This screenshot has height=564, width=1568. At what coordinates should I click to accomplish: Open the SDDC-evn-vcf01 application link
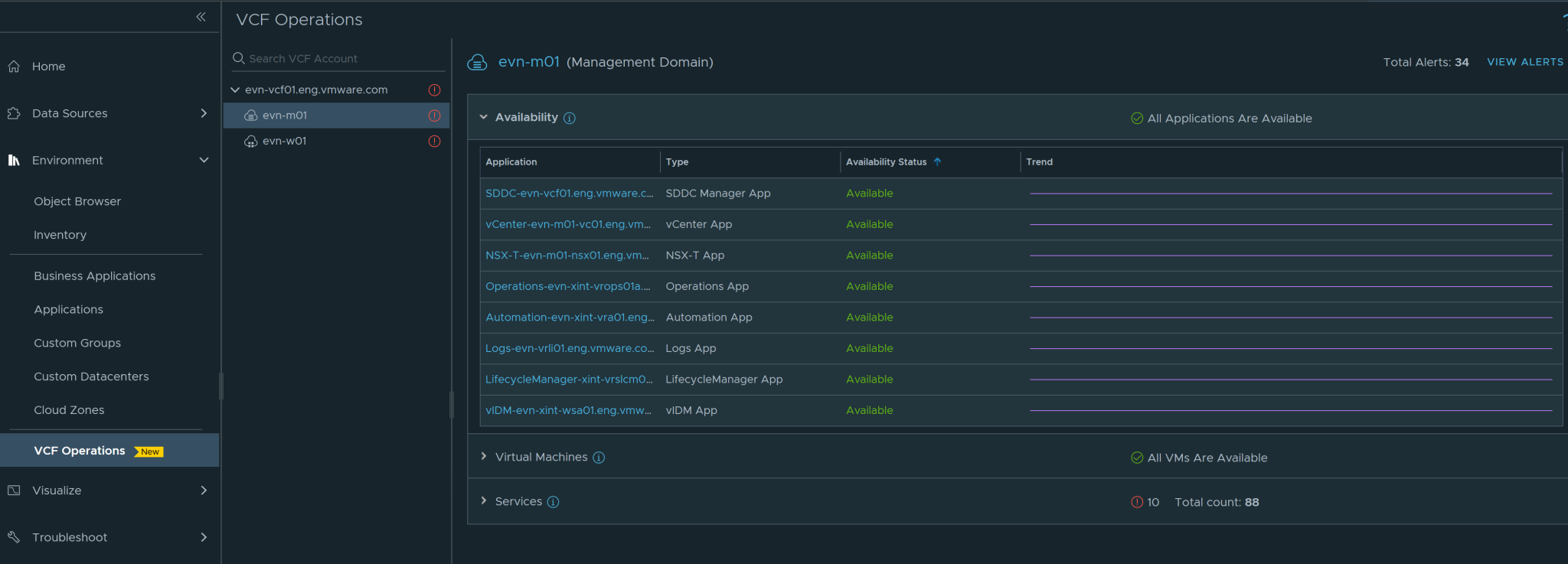[x=569, y=194]
